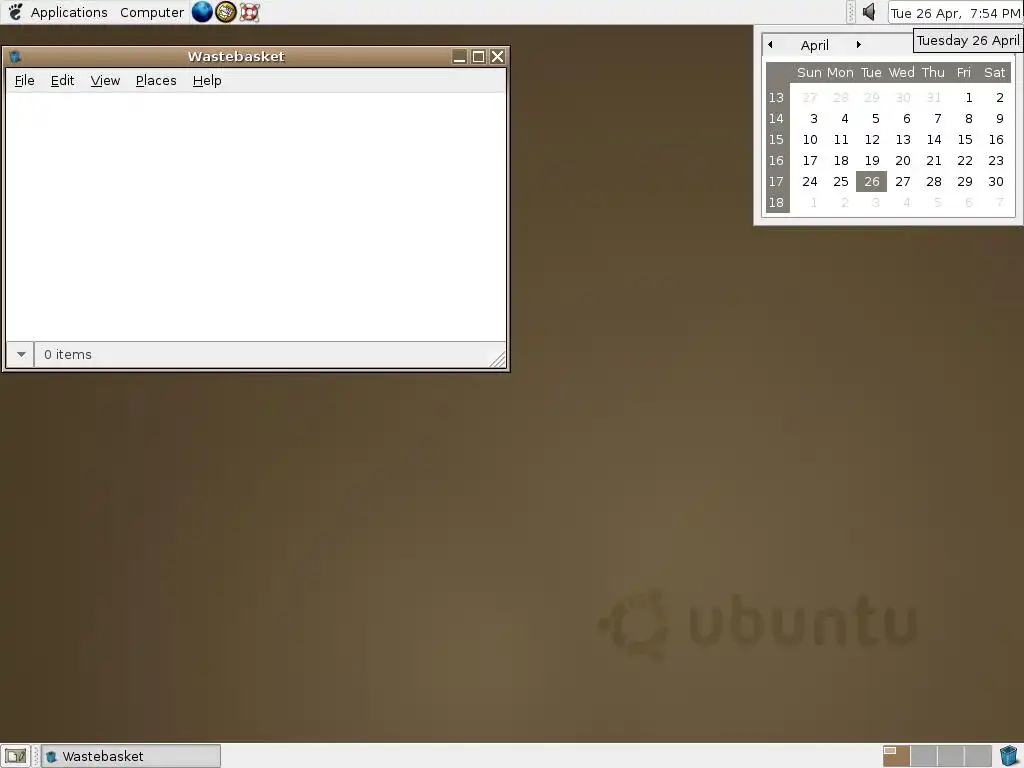Click the '0 items' status bar text
1024x768 pixels.
pos(68,355)
